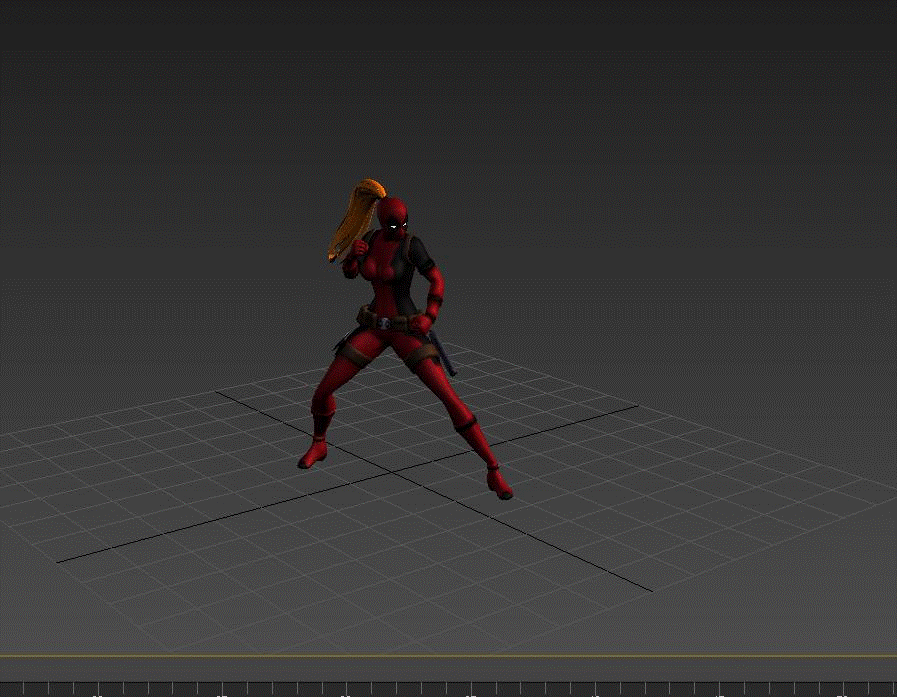This screenshot has height=697, width=897.
Task: Click the time slider track above the ruler
Action: pyautogui.click(x=448, y=668)
